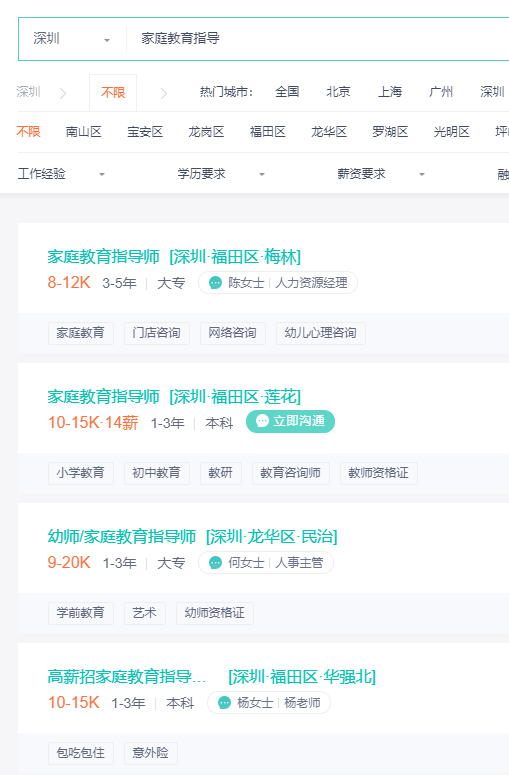The image size is (509, 775).
Task: Expand the 薪资要求 filter dropdown
Action: [381, 174]
